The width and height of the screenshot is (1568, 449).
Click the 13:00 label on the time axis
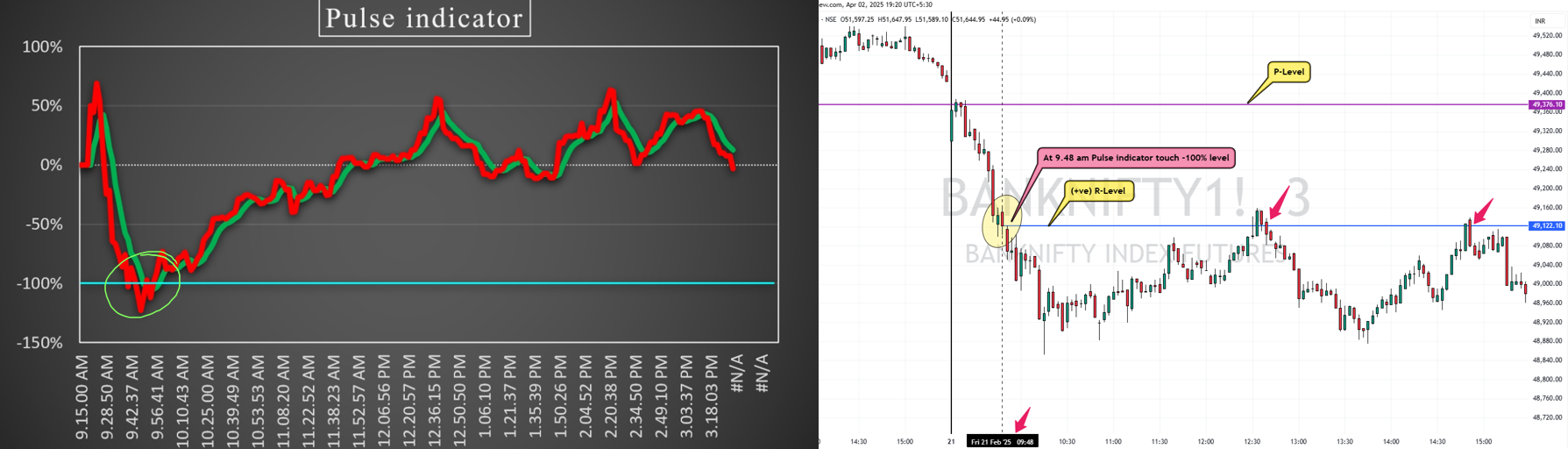(x=1298, y=442)
